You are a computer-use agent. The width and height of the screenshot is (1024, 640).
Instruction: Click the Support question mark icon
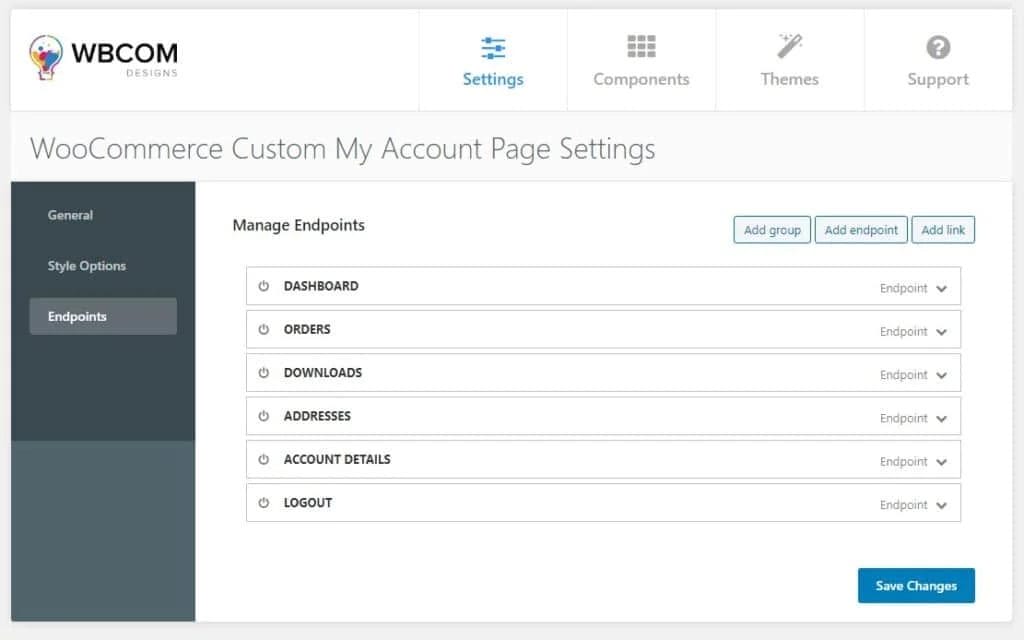click(x=938, y=47)
